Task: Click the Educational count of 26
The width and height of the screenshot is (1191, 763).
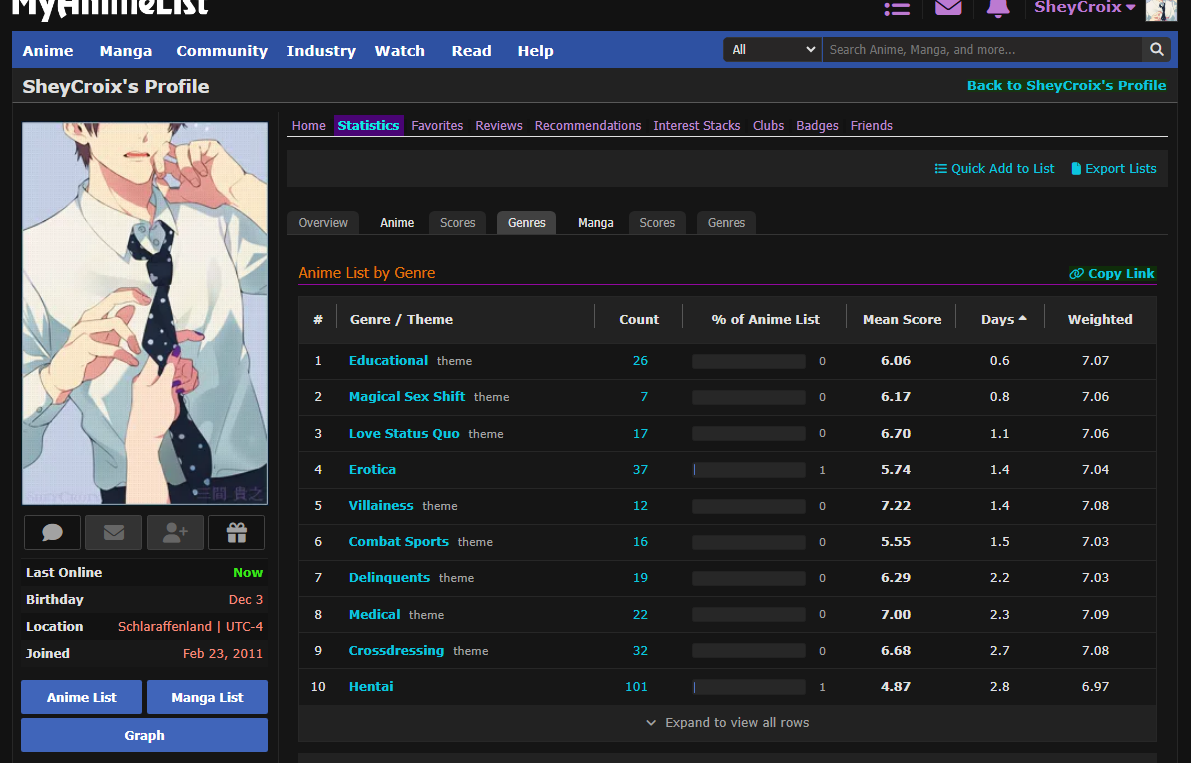Action: coord(640,361)
